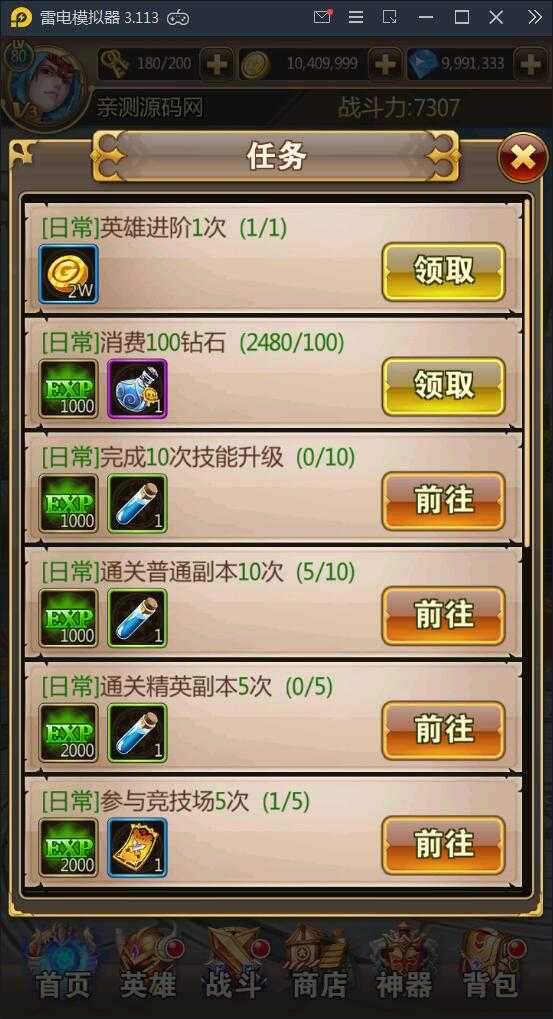Image resolution: width=553 pixels, height=1019 pixels.
Task: Tap the 2W gold coin reward icon
Action: 68,274
